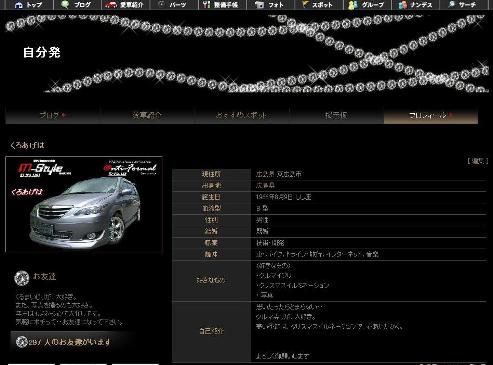Viewport: 493px width, 365px height.
Task: Select the highlighted プロフィール tab
Action: (431, 116)
